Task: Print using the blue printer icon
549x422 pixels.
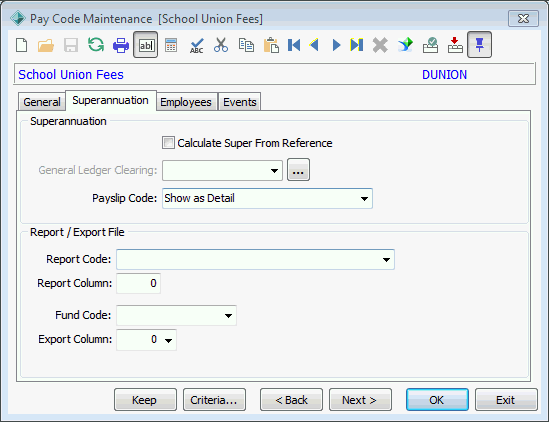Action: [x=121, y=45]
